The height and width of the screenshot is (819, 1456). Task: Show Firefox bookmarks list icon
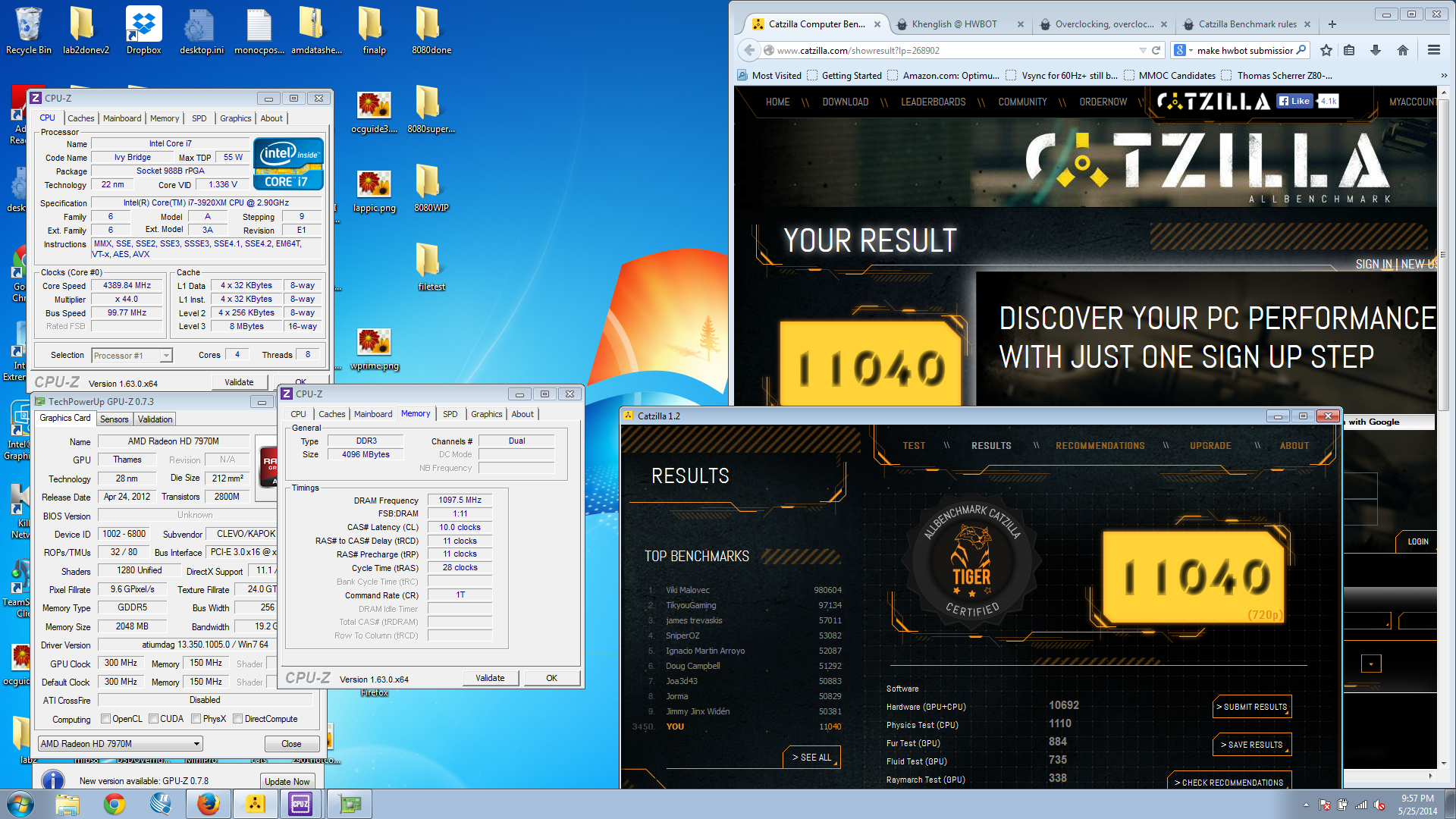coord(1349,50)
